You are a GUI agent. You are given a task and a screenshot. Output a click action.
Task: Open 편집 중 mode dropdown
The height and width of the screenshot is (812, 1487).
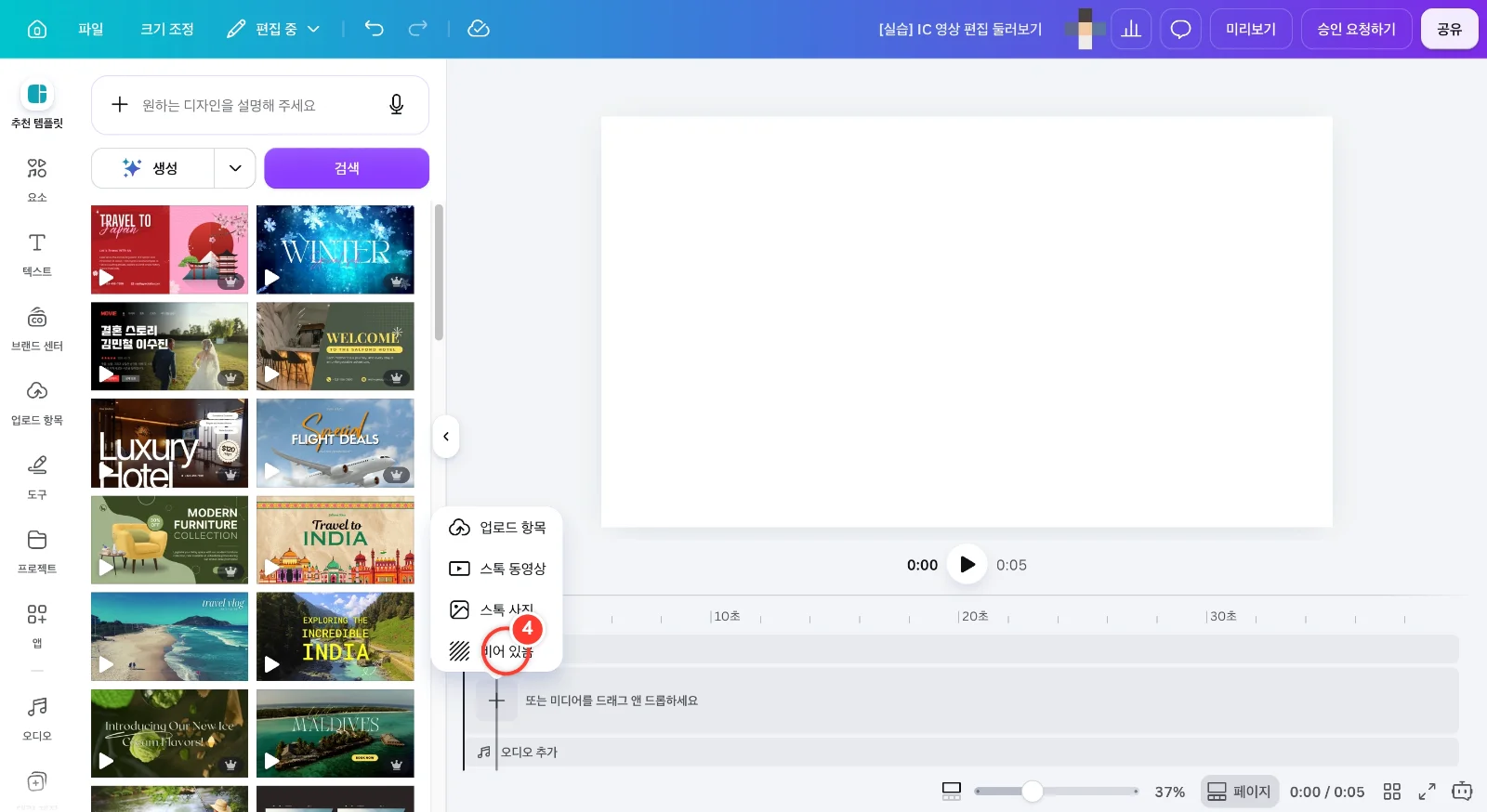tap(273, 29)
